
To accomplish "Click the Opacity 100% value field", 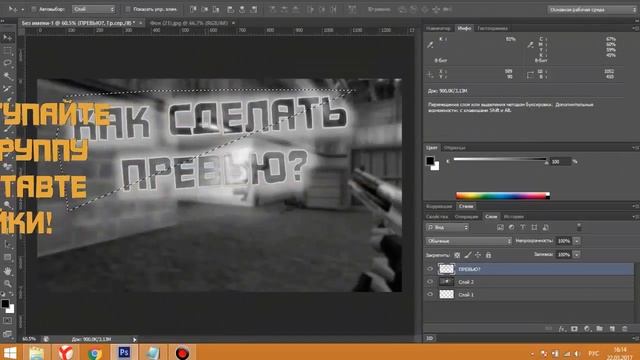I will tap(564, 241).
